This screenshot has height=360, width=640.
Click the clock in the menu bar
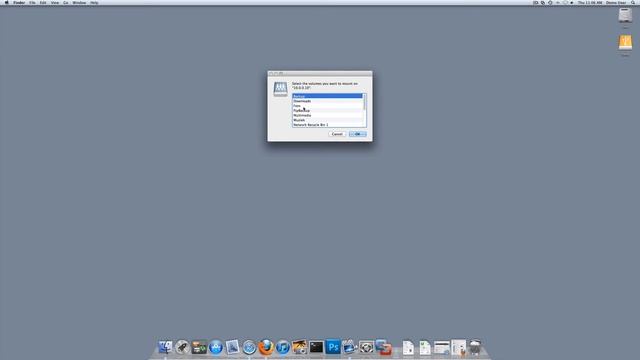(590, 2)
